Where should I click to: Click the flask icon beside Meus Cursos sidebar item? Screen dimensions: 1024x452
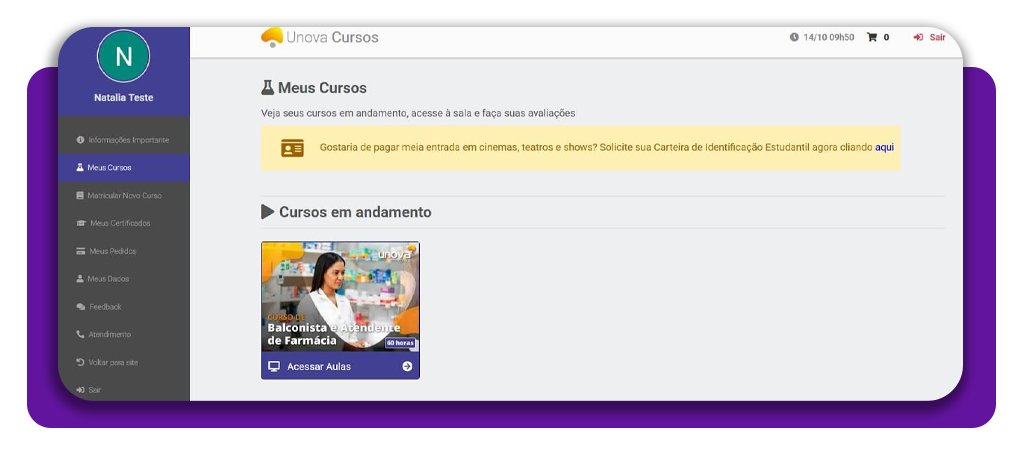80,168
